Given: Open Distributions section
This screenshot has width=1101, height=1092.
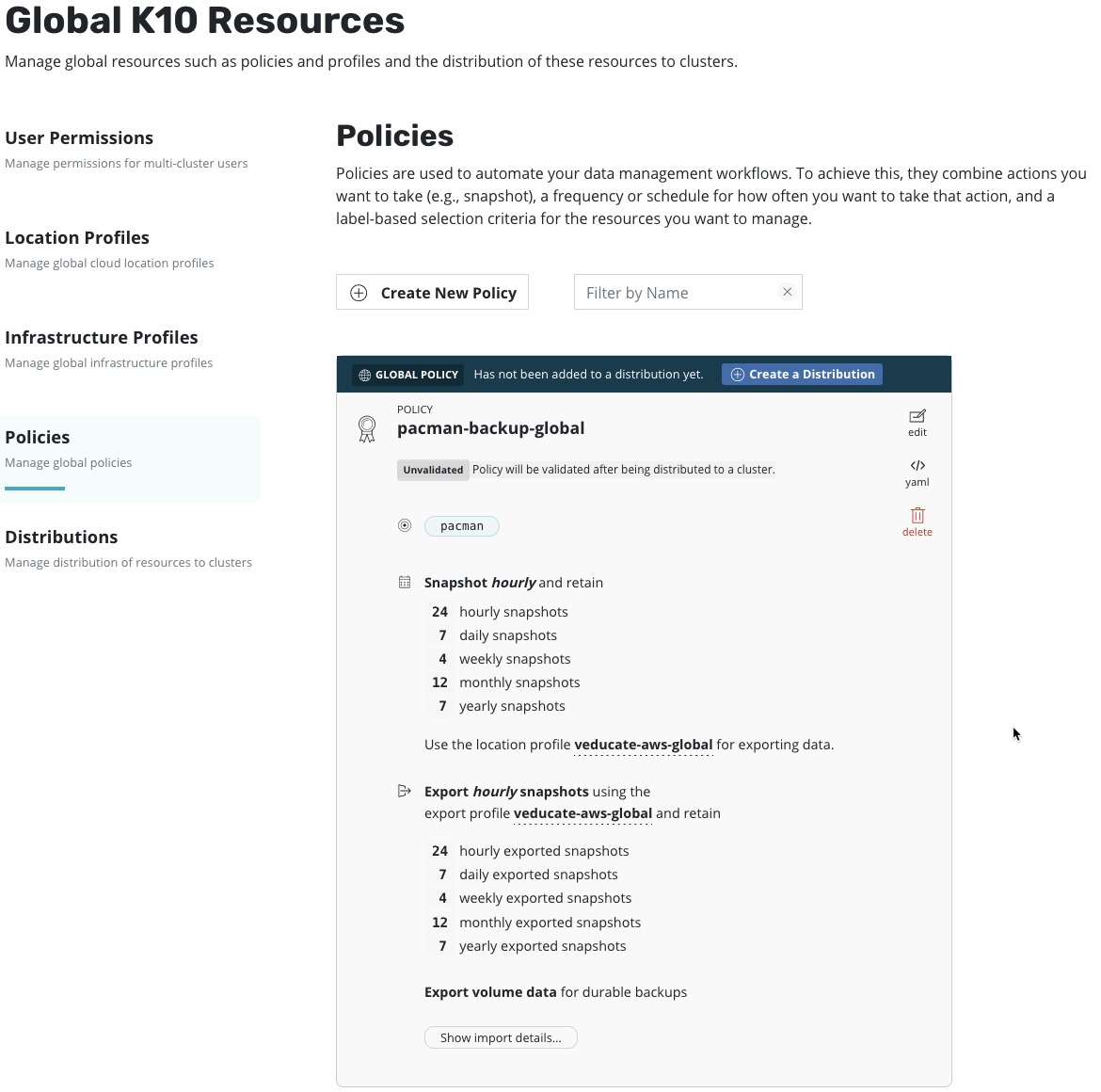Looking at the screenshot, I should click(129, 548).
